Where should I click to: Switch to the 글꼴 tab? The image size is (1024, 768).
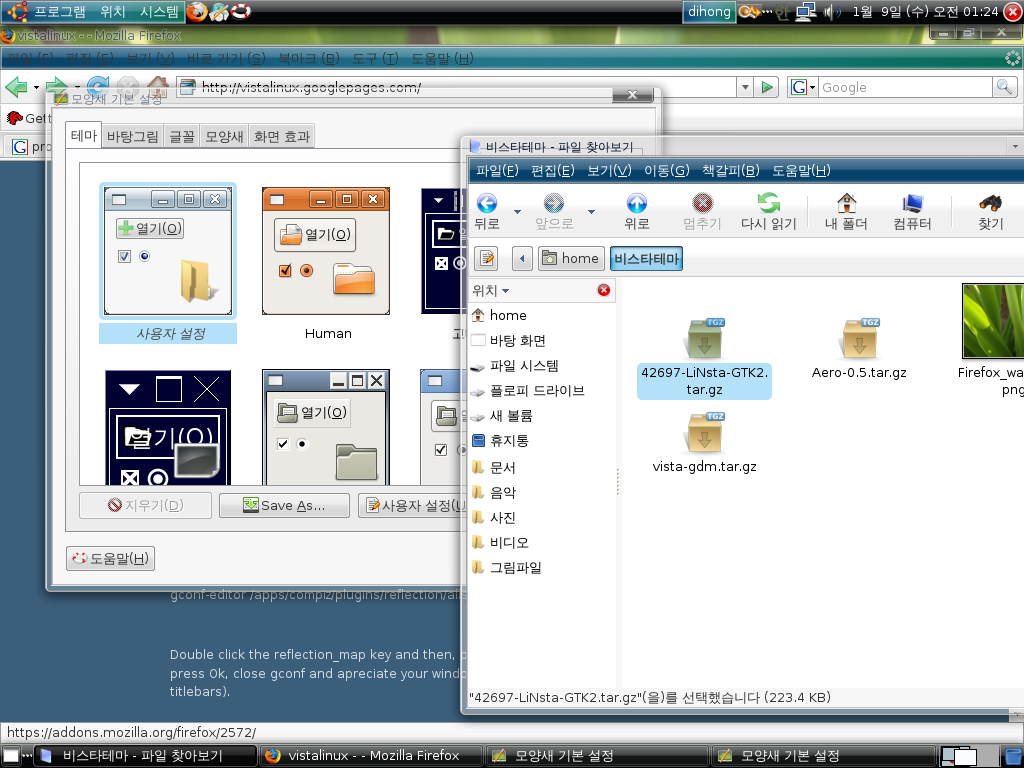click(x=182, y=136)
